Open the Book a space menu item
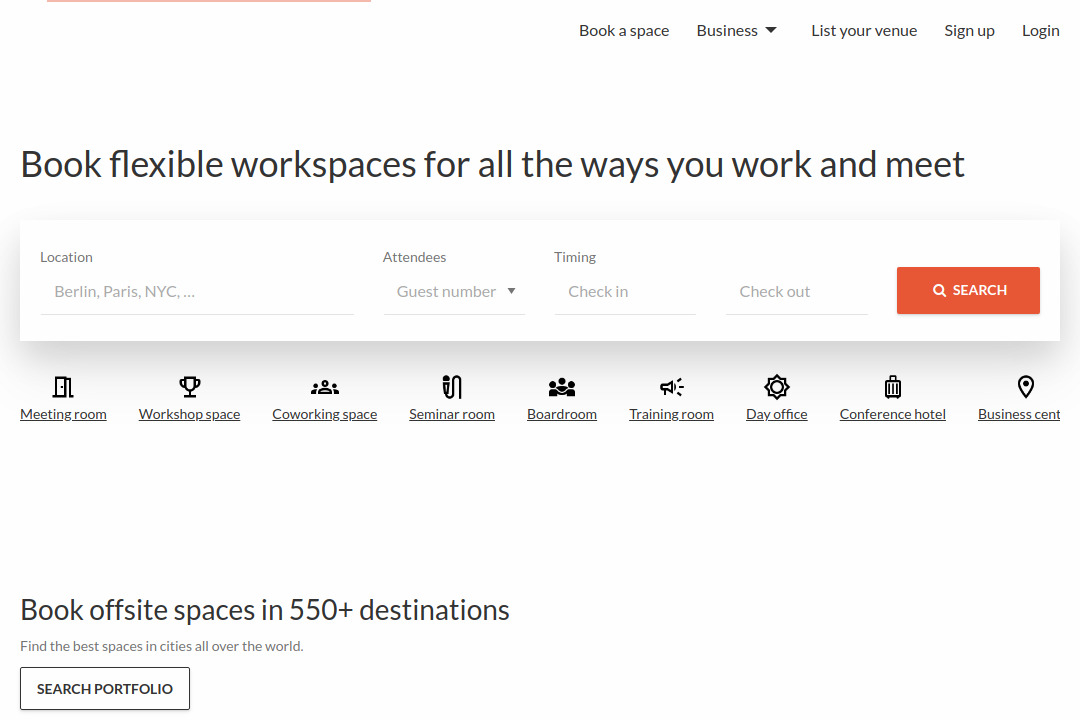Screen dimensions: 1080x720 pos(624,30)
